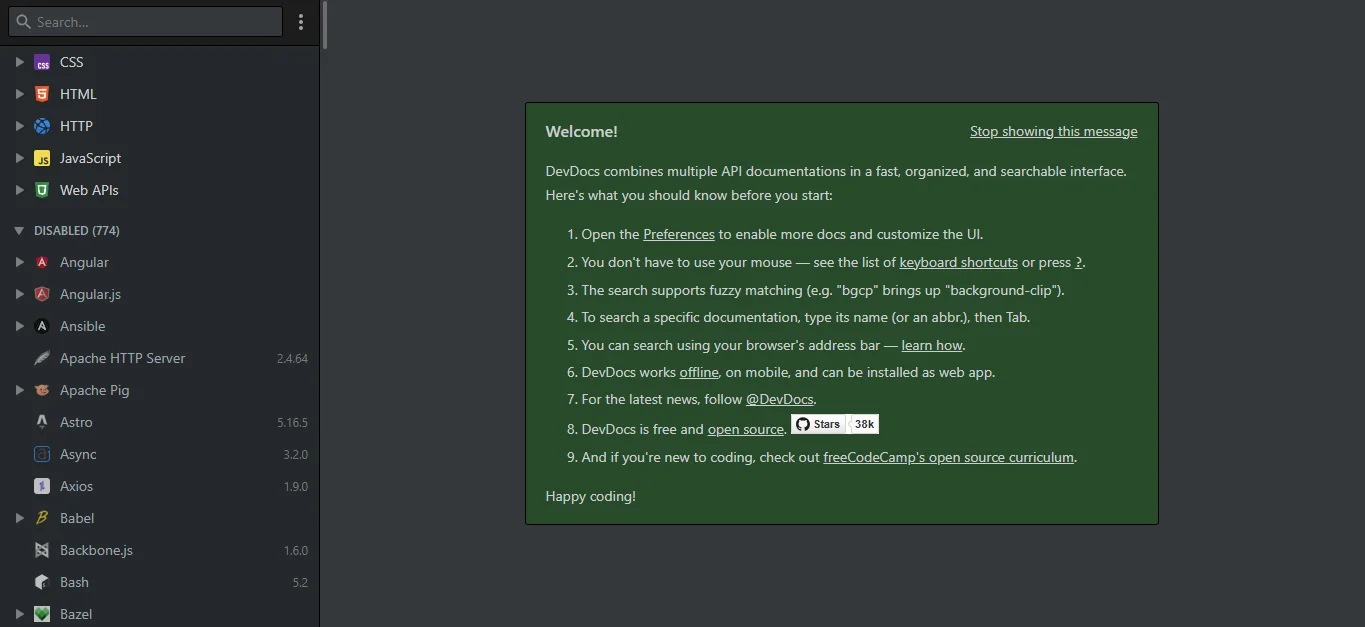The width and height of the screenshot is (1365, 627).
Task: Expand the Bazel entry arrow
Action: tap(19, 614)
